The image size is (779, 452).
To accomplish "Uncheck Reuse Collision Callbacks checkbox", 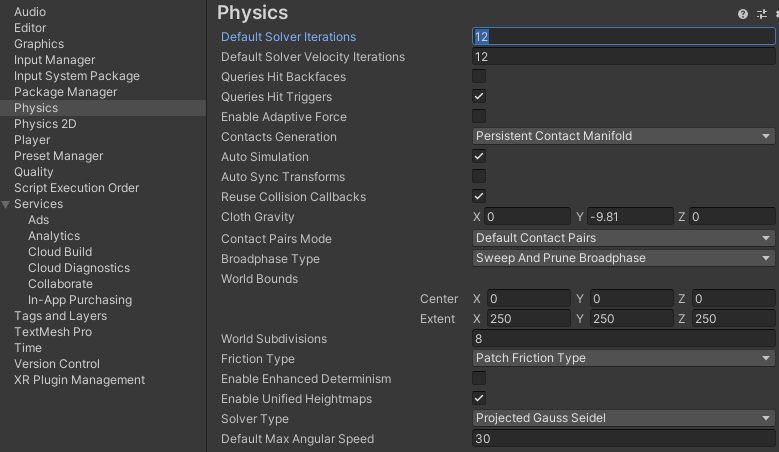I will (479, 196).
